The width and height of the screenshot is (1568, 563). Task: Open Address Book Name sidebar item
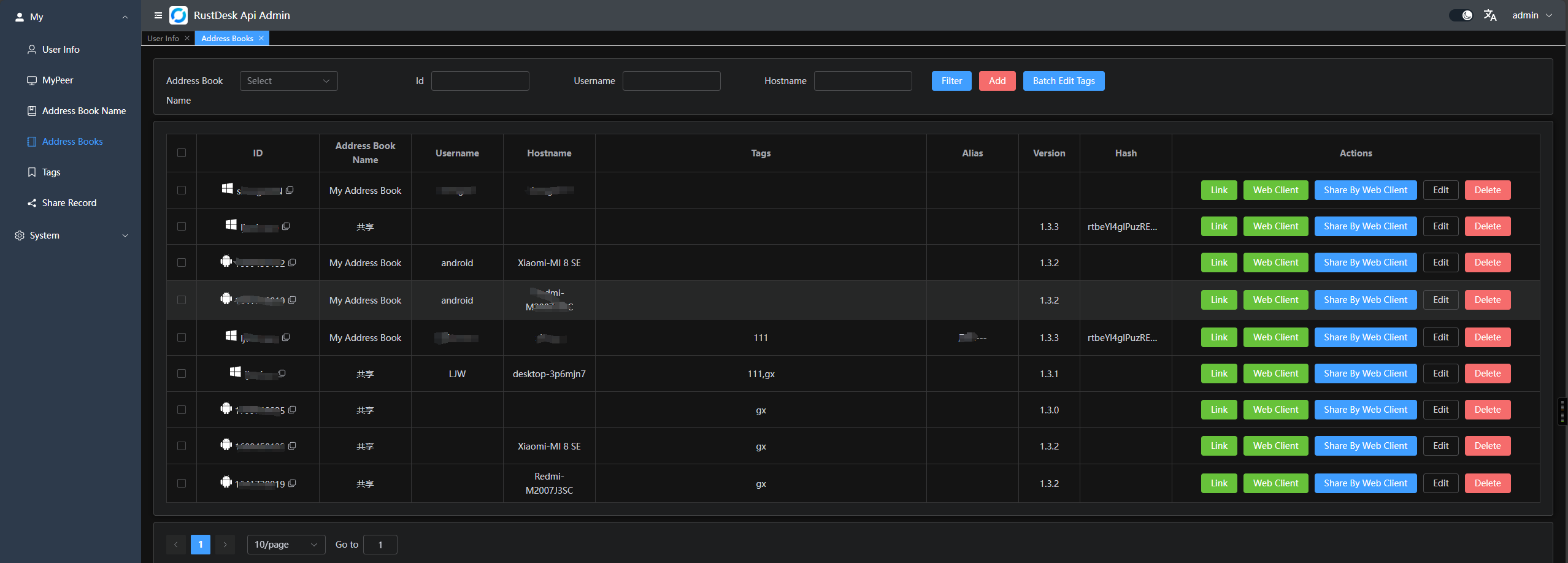[83, 110]
